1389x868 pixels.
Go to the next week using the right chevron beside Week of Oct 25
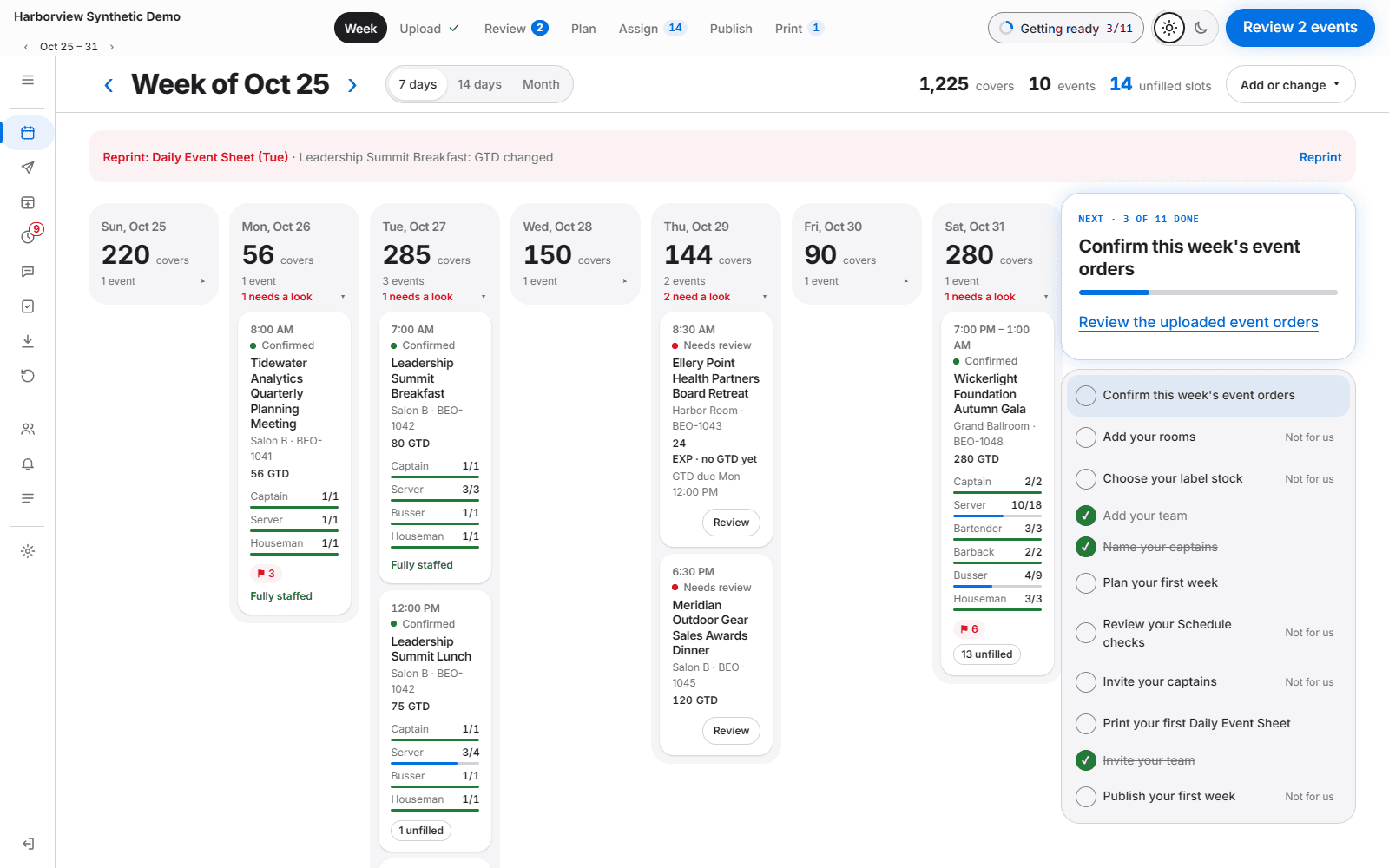click(352, 85)
